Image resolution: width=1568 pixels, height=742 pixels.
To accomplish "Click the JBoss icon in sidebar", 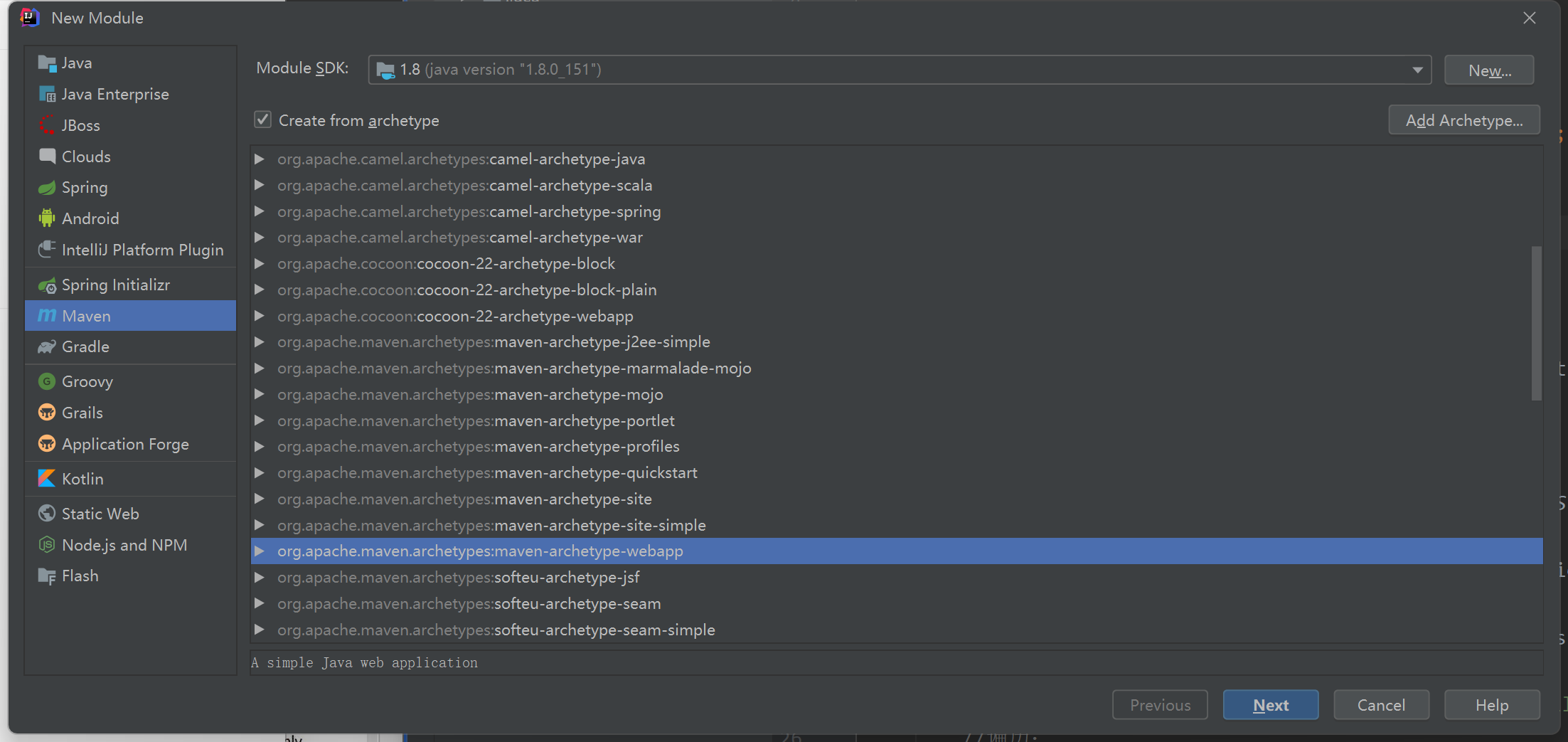I will pos(47,125).
